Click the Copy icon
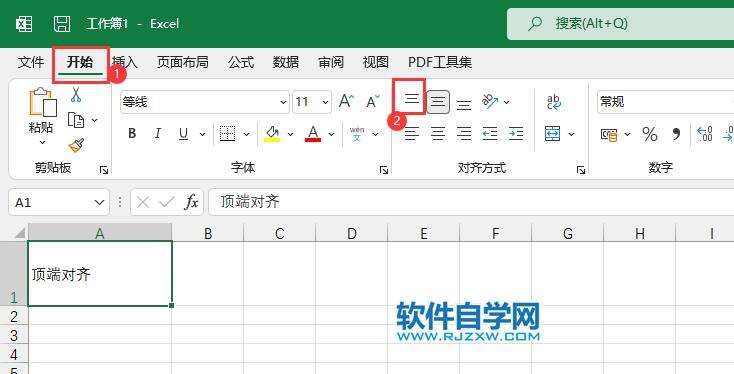 pyautogui.click(x=76, y=120)
